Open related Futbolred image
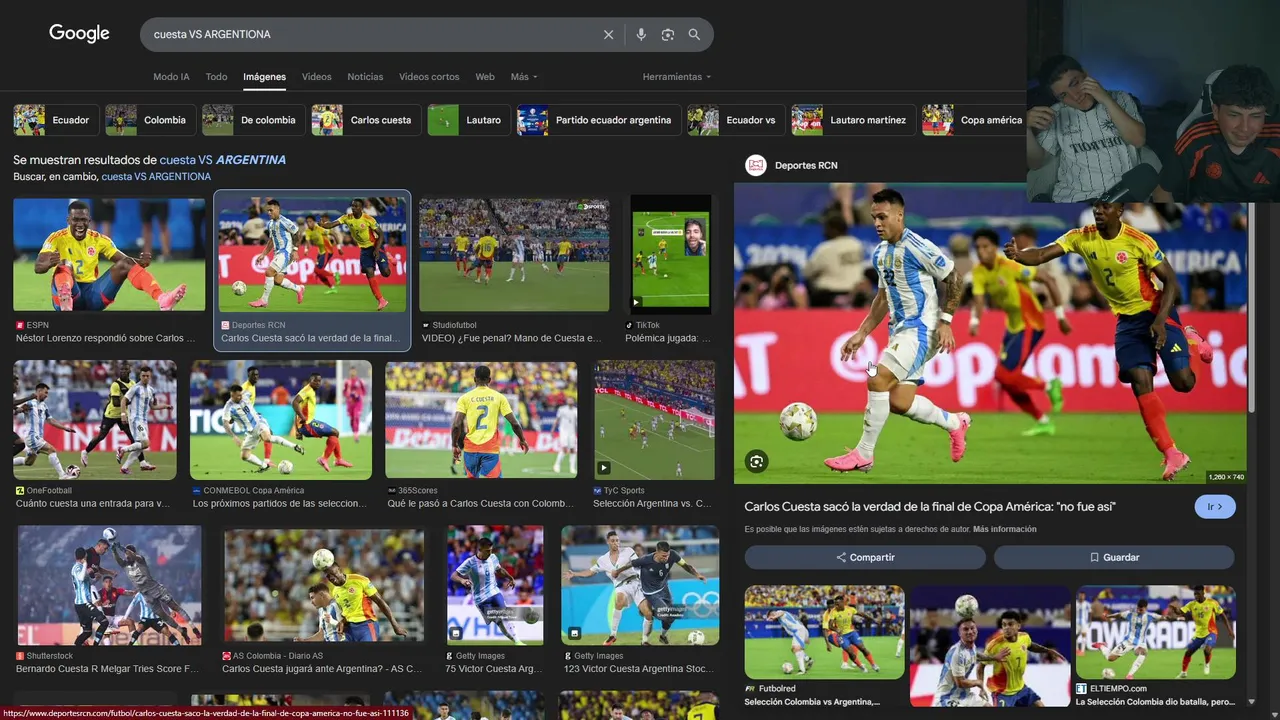 824,632
